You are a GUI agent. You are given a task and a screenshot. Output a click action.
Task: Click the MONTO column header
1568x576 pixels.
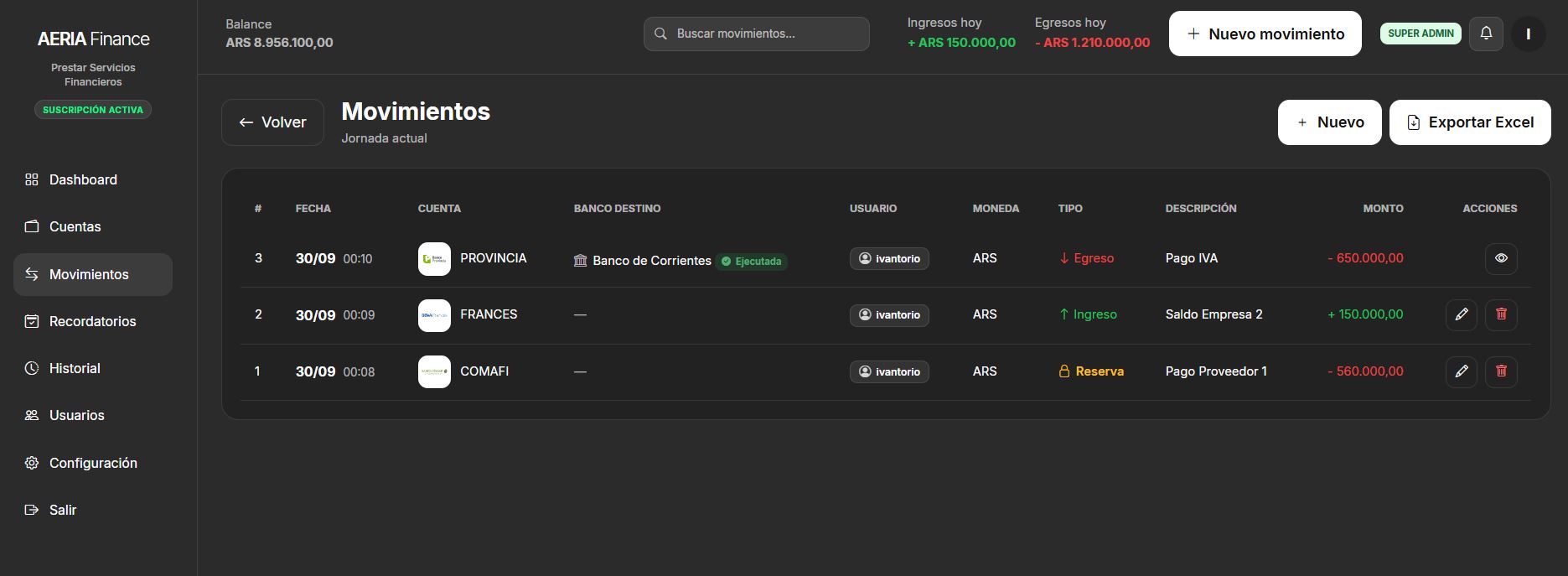[x=1383, y=208]
